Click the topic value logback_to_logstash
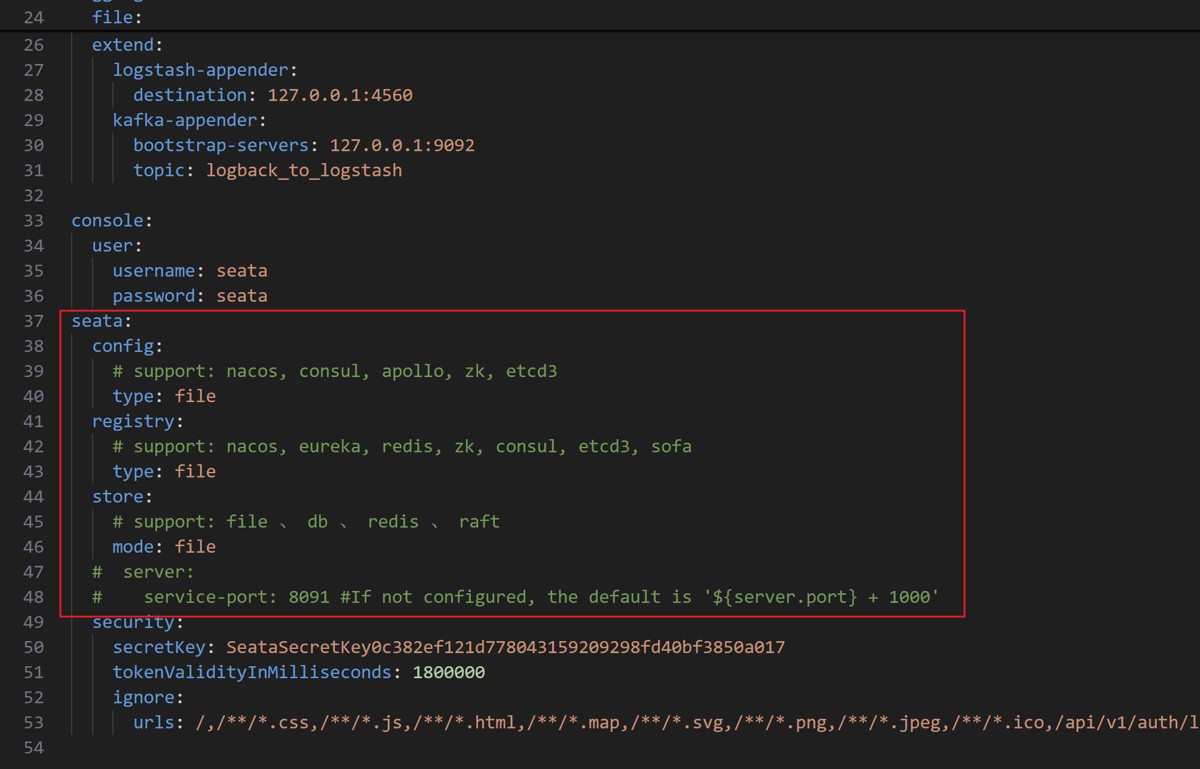The height and width of the screenshot is (769, 1200). click(x=304, y=170)
